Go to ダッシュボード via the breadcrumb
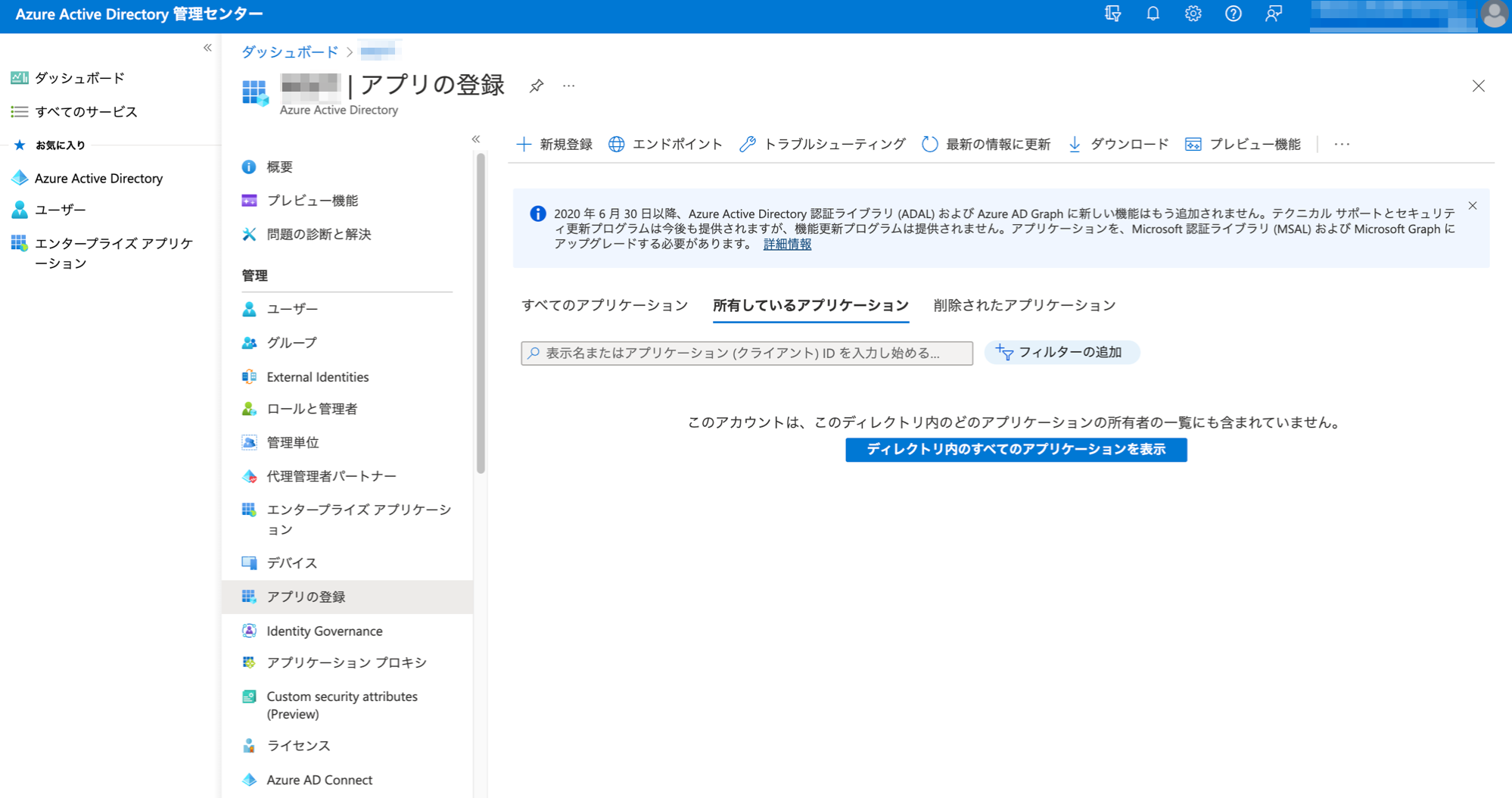 coord(290,51)
